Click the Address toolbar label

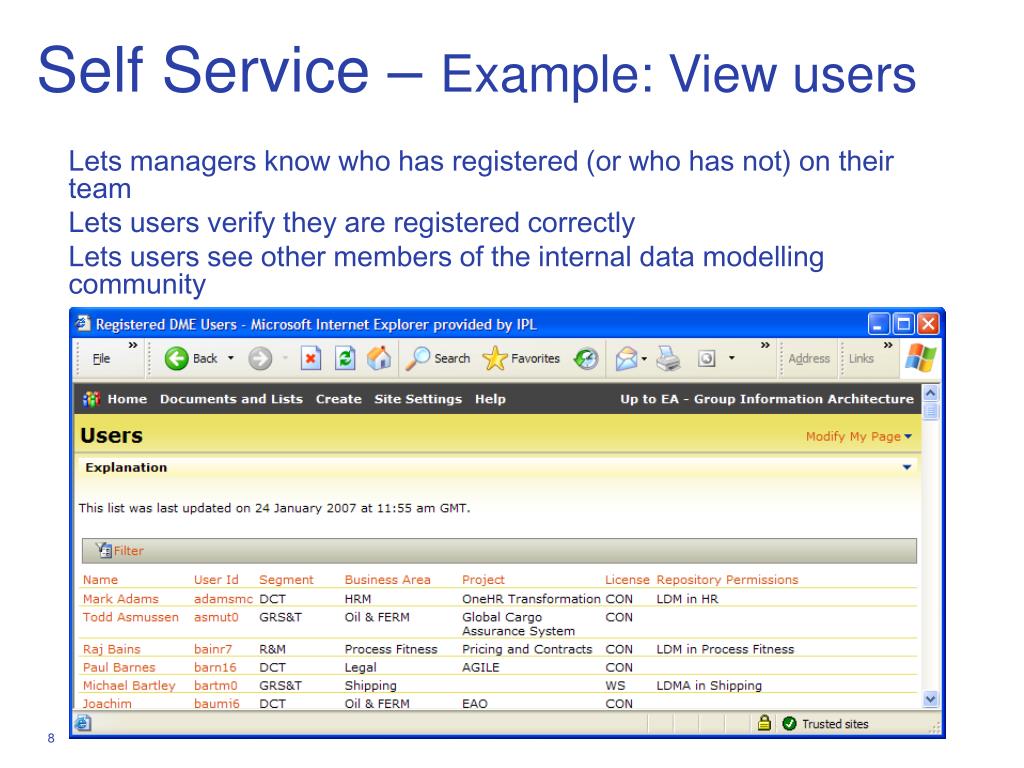pyautogui.click(x=809, y=359)
